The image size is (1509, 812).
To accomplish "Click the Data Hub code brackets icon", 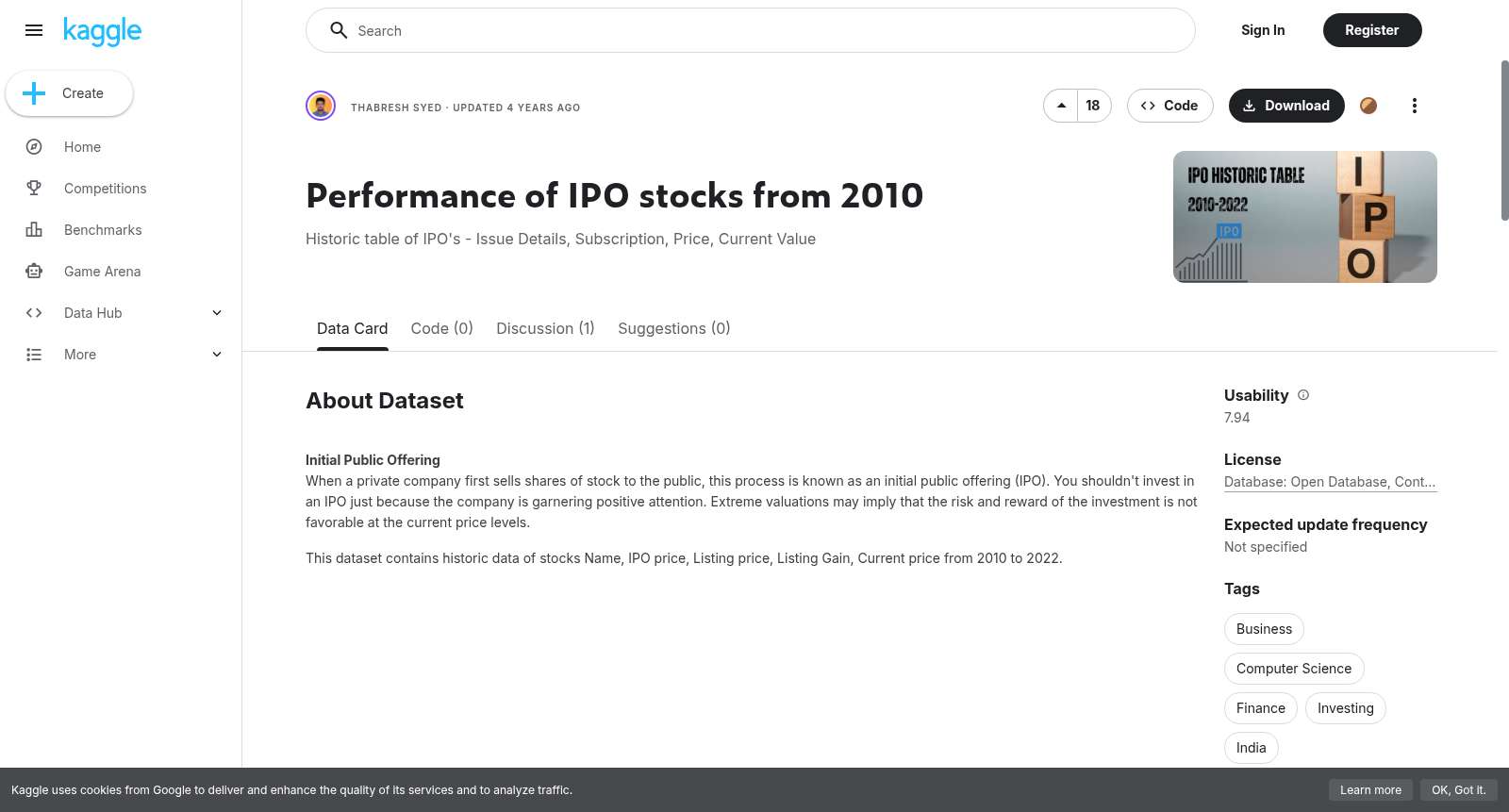I will coord(34,313).
